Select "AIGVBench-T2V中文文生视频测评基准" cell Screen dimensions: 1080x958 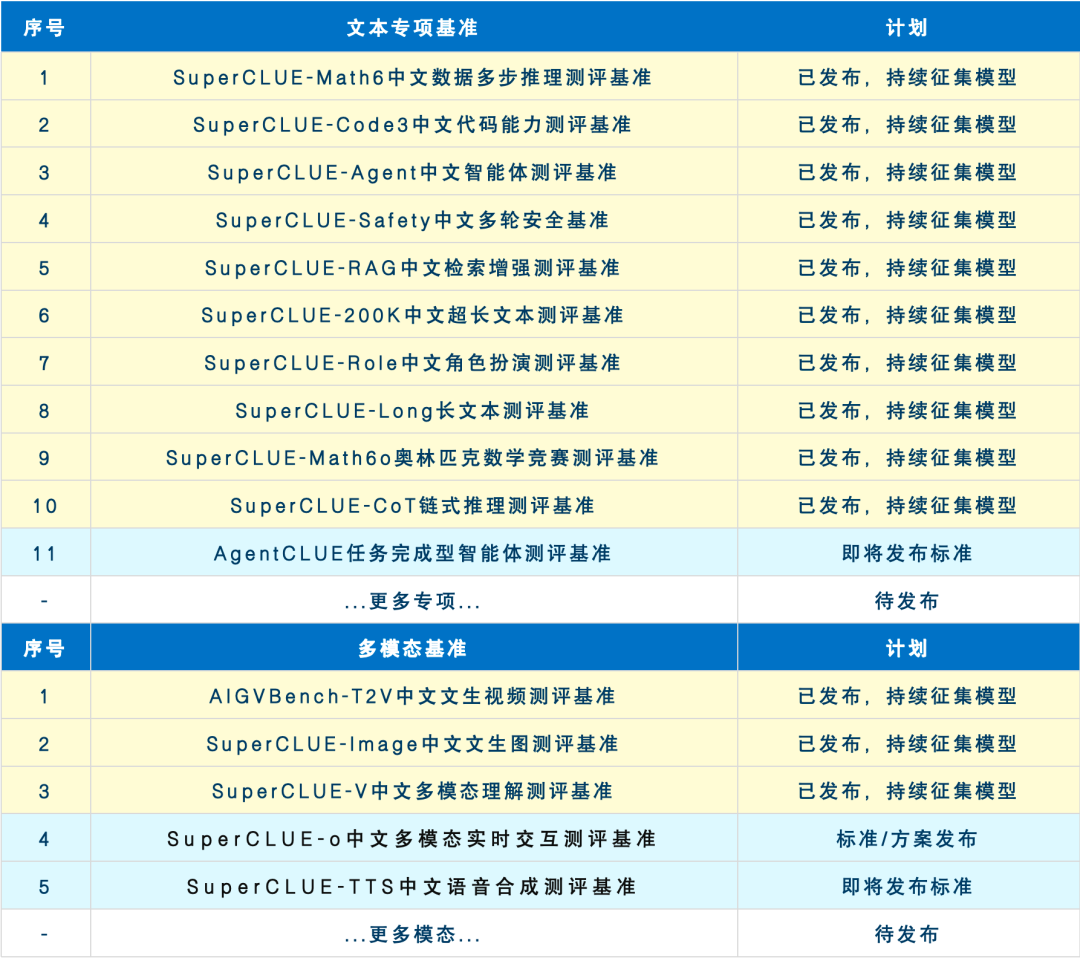tap(413, 696)
